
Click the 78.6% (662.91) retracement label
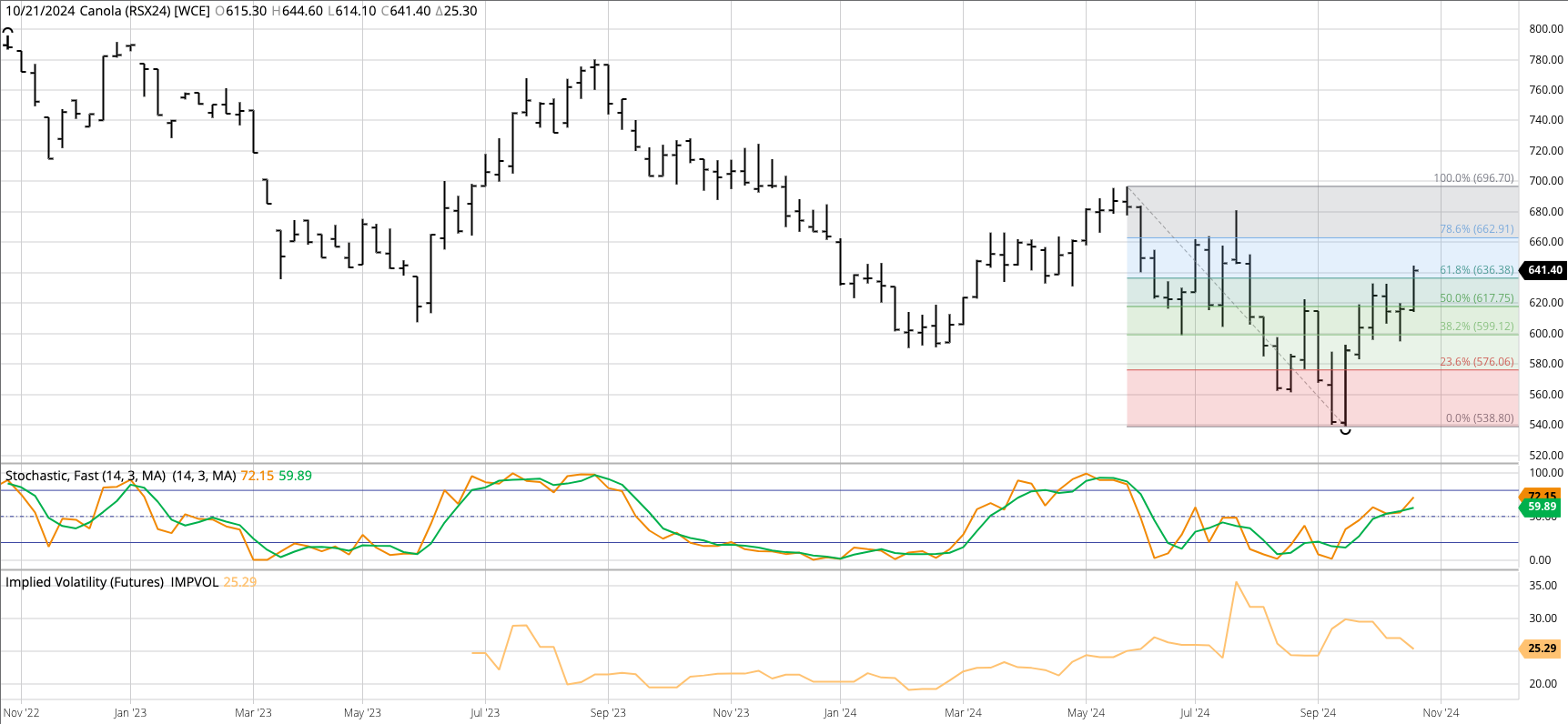[x=1476, y=229]
